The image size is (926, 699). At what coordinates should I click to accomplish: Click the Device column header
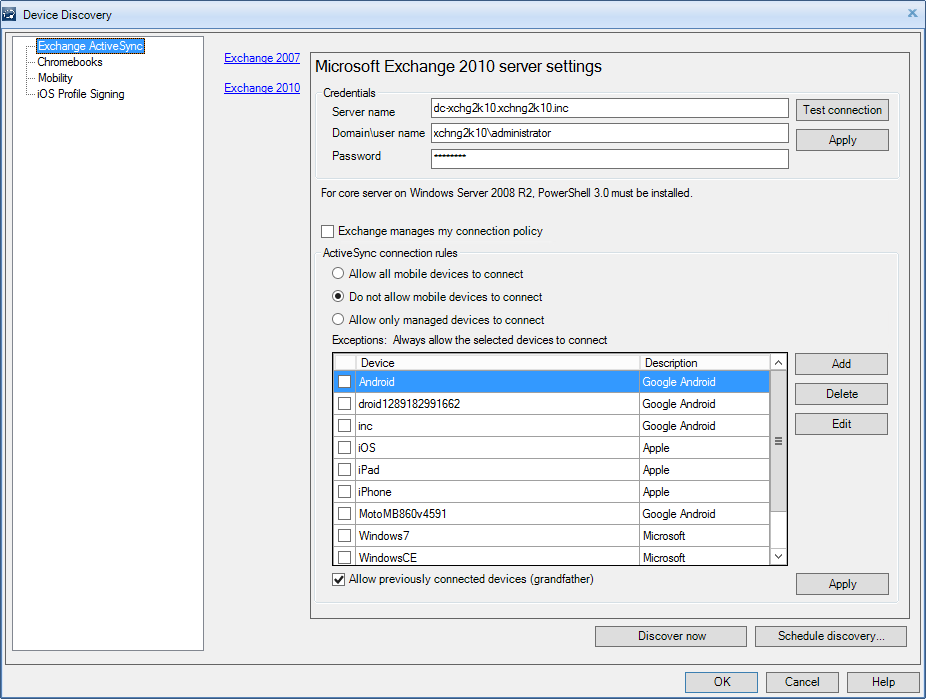coord(497,362)
